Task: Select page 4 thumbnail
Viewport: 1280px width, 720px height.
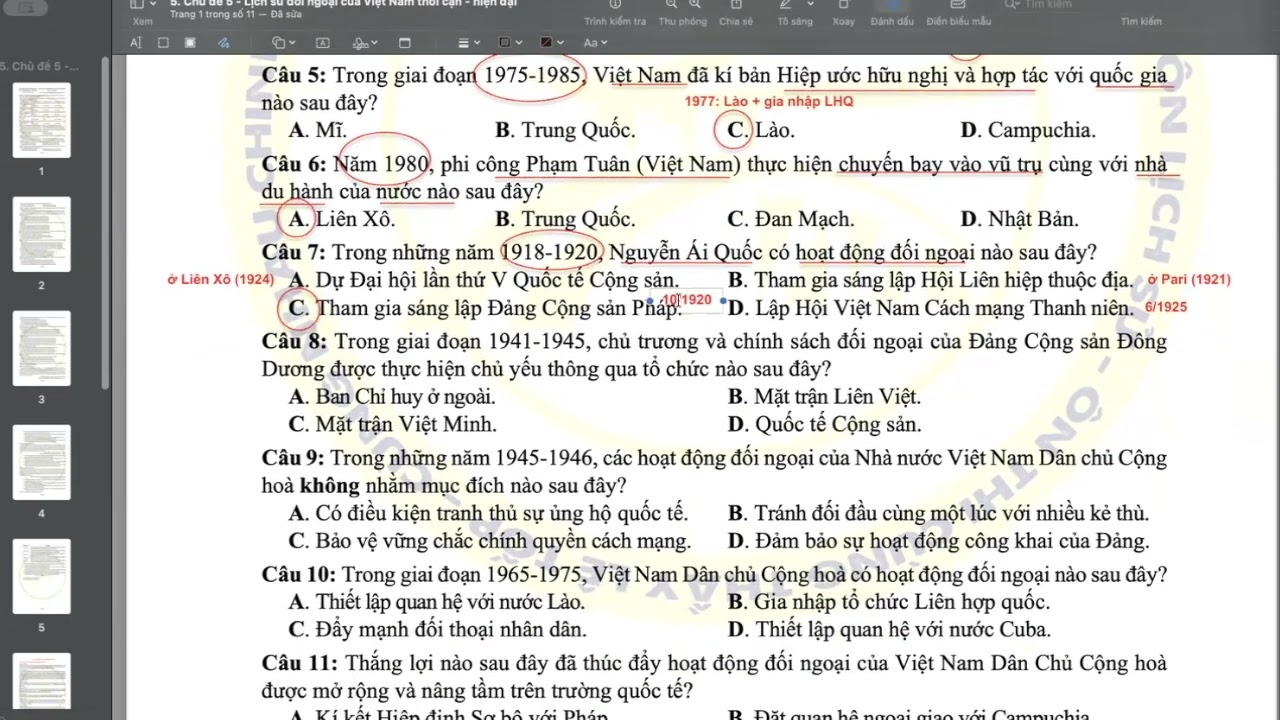Action: pos(41,462)
